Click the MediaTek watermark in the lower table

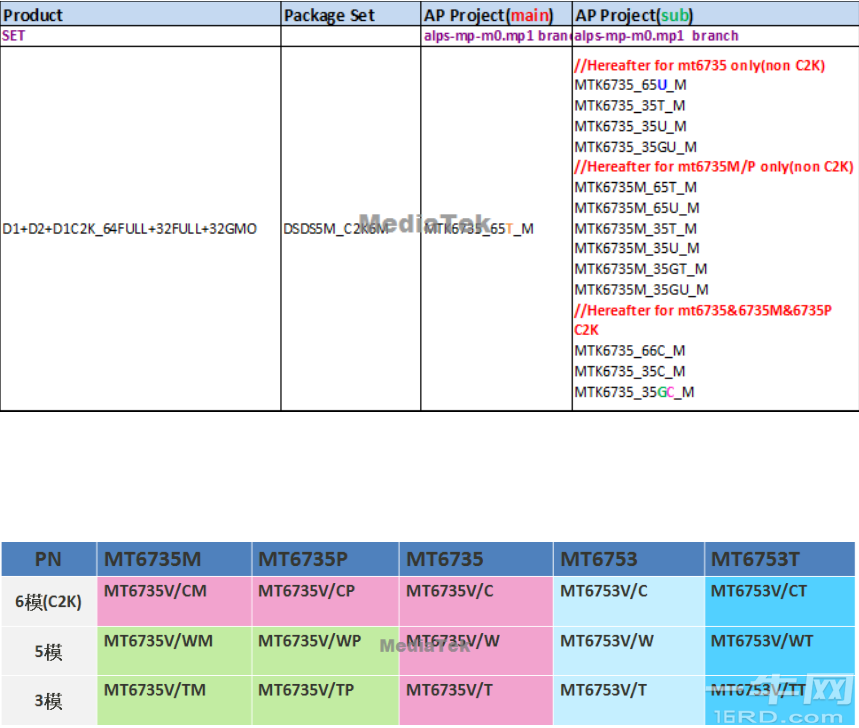[425, 646]
